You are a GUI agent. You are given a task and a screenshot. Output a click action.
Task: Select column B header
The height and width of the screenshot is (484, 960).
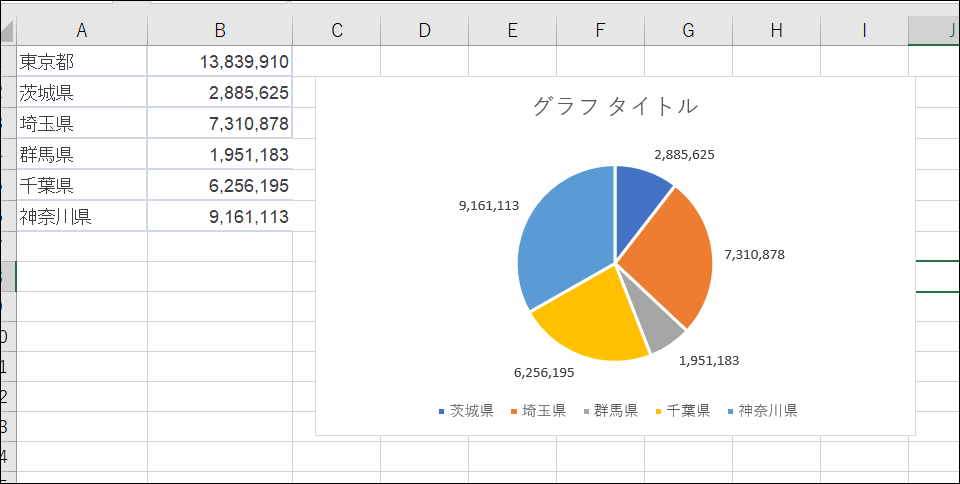click(220, 31)
